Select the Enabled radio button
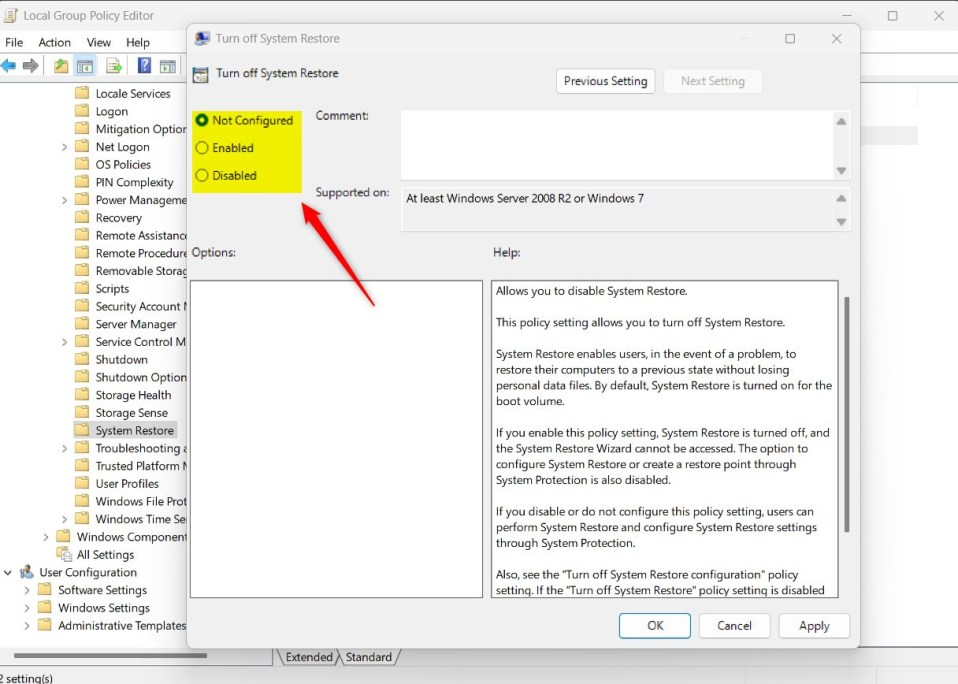958x684 pixels. click(202, 148)
